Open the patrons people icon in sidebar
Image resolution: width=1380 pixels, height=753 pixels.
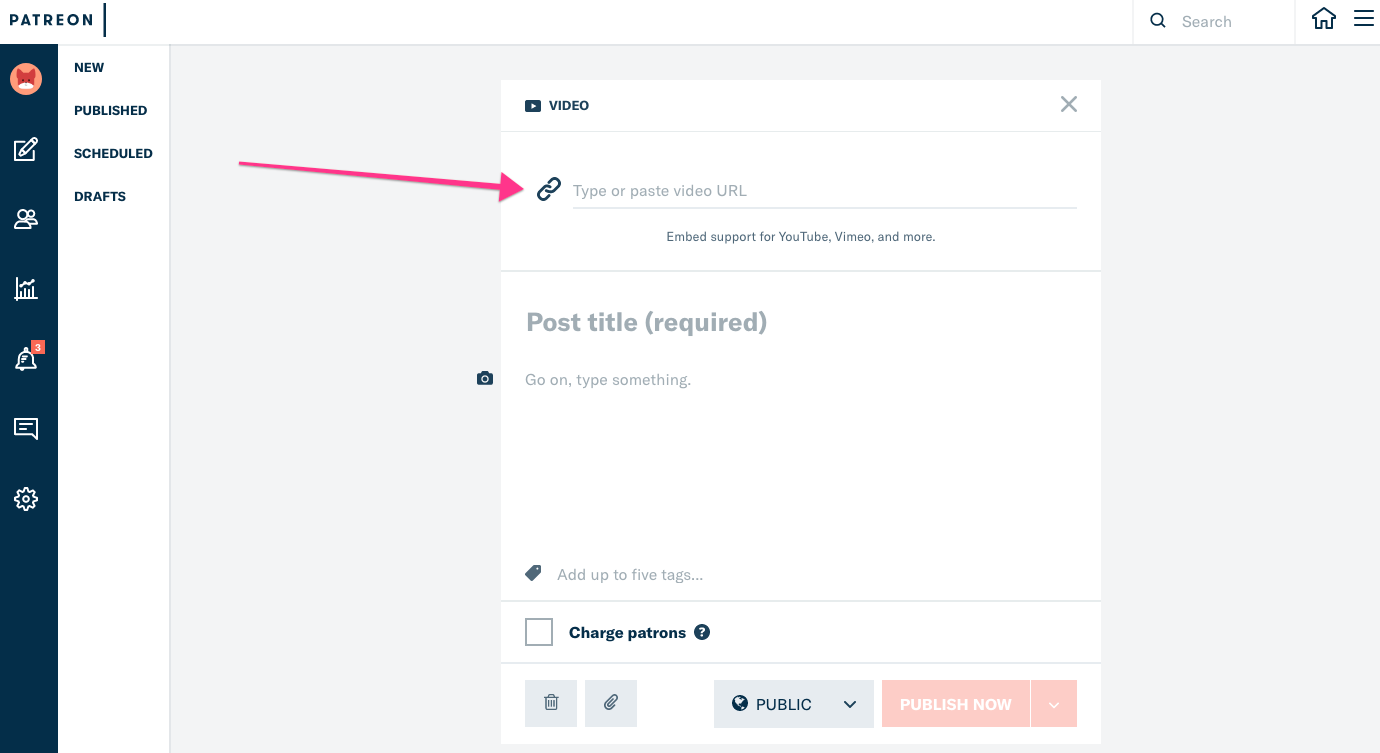tap(26, 219)
